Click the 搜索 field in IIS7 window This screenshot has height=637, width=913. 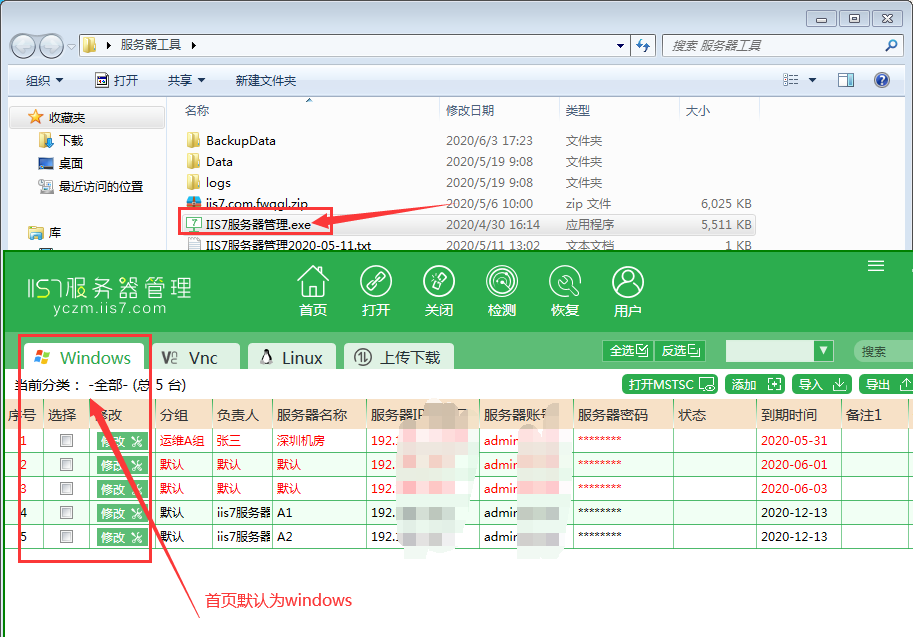click(884, 351)
